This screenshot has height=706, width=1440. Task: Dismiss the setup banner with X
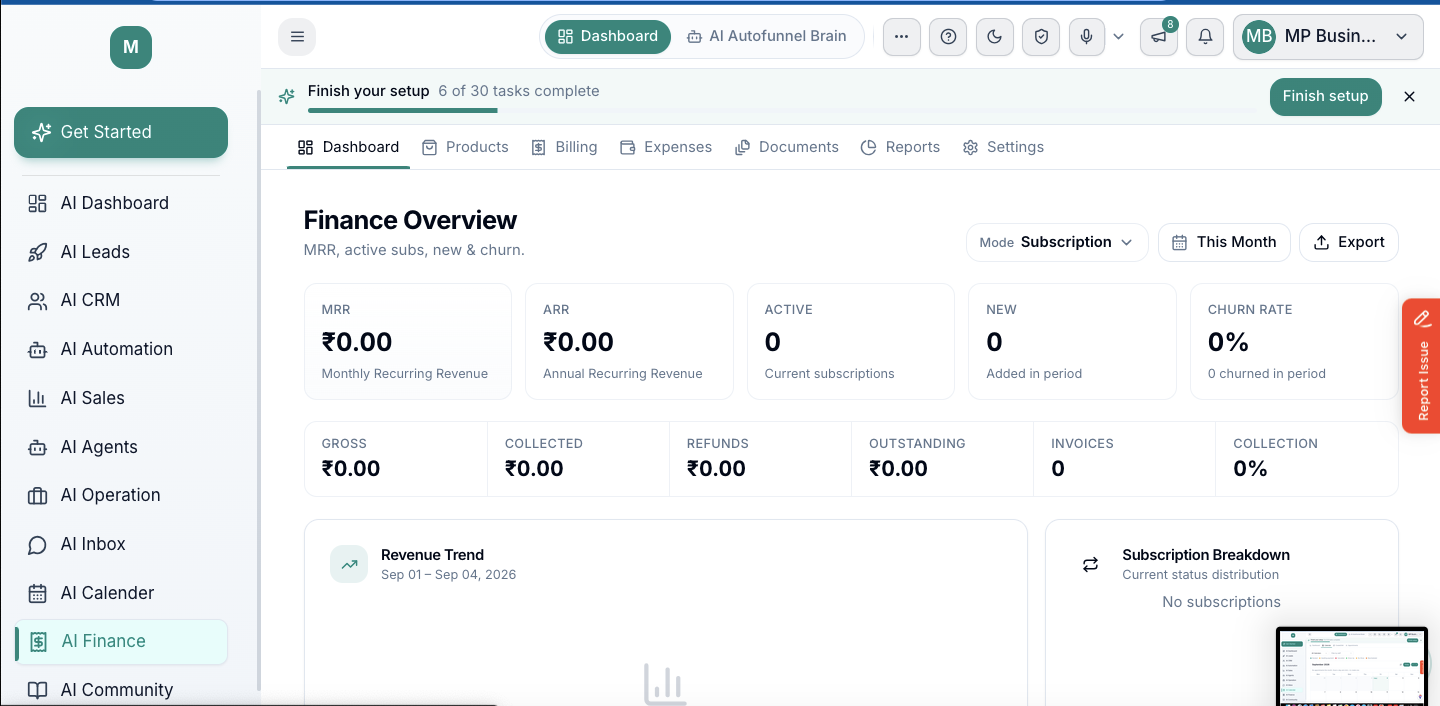click(1409, 96)
